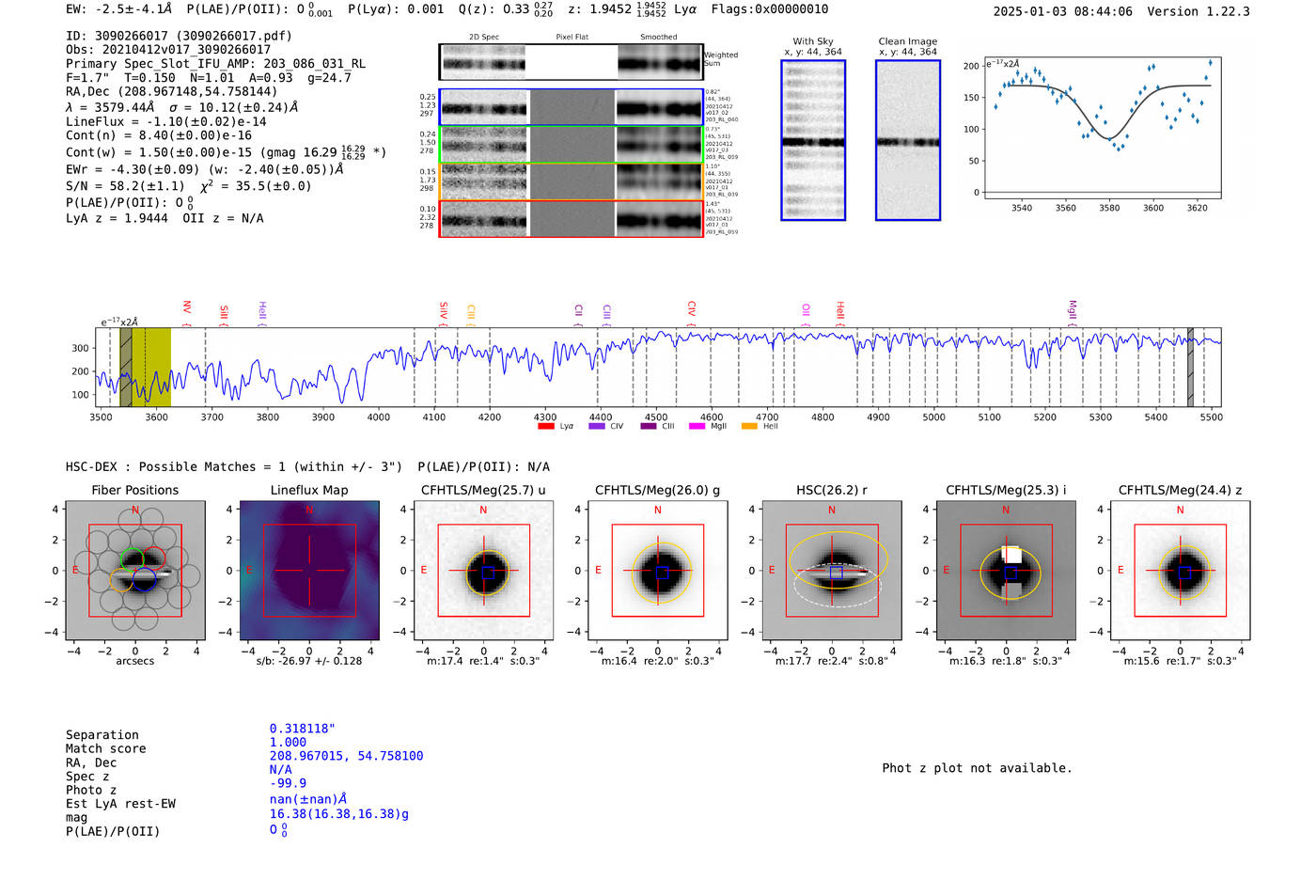Select the blue-bordered fiber 2D Spec cutout

485,108
